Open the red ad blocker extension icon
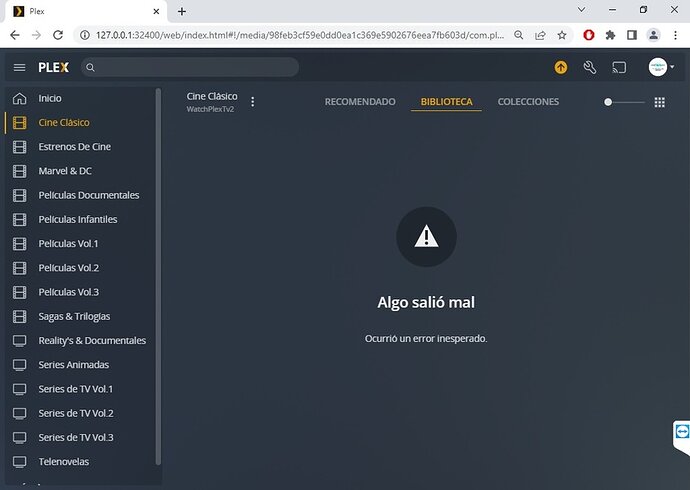This screenshot has width=690, height=490. pyautogui.click(x=589, y=35)
